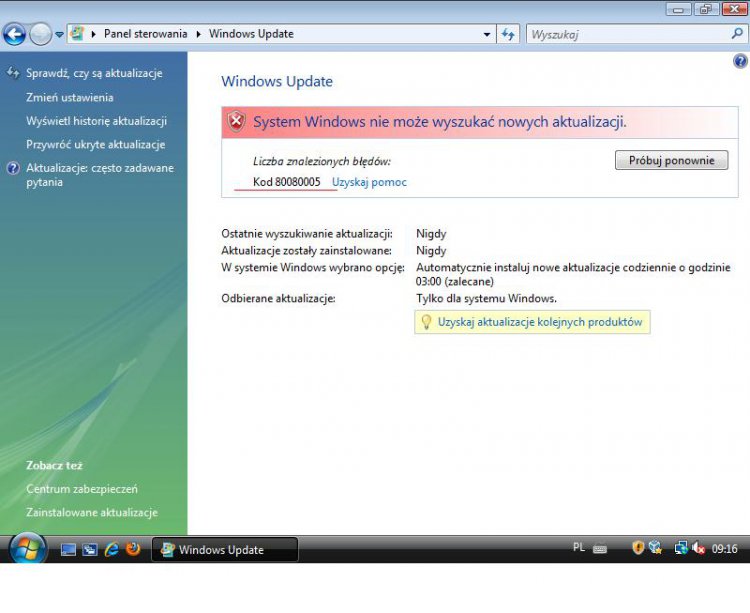750x613 pixels.
Task: Click the Windows Update page heading
Action: click(x=277, y=81)
